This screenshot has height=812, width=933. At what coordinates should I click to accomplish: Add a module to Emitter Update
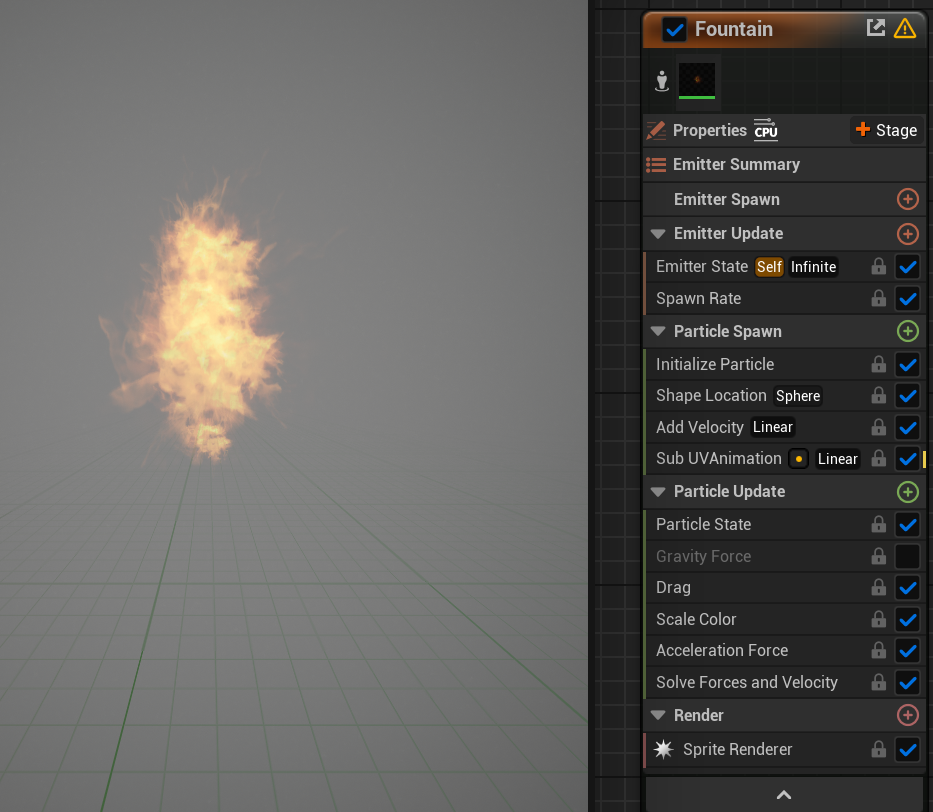pyautogui.click(x=907, y=233)
